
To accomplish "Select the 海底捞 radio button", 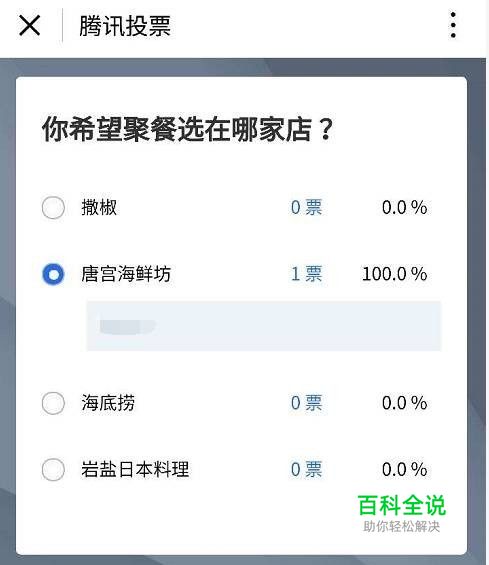I will (x=53, y=403).
